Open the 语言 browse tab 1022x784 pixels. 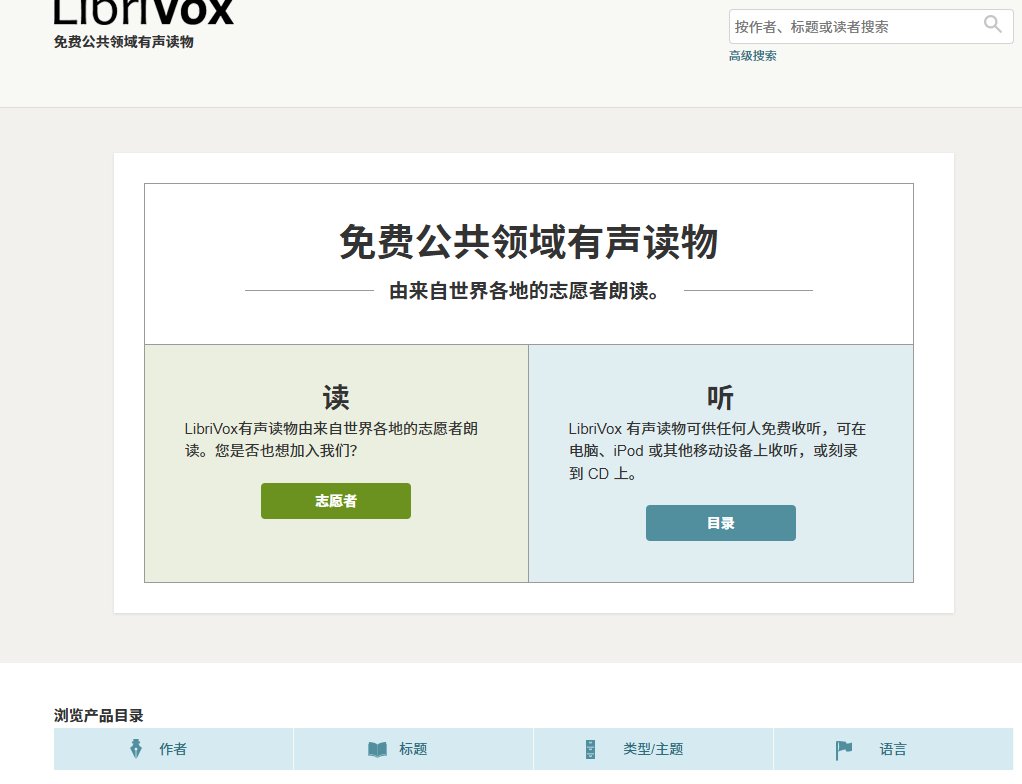893,749
